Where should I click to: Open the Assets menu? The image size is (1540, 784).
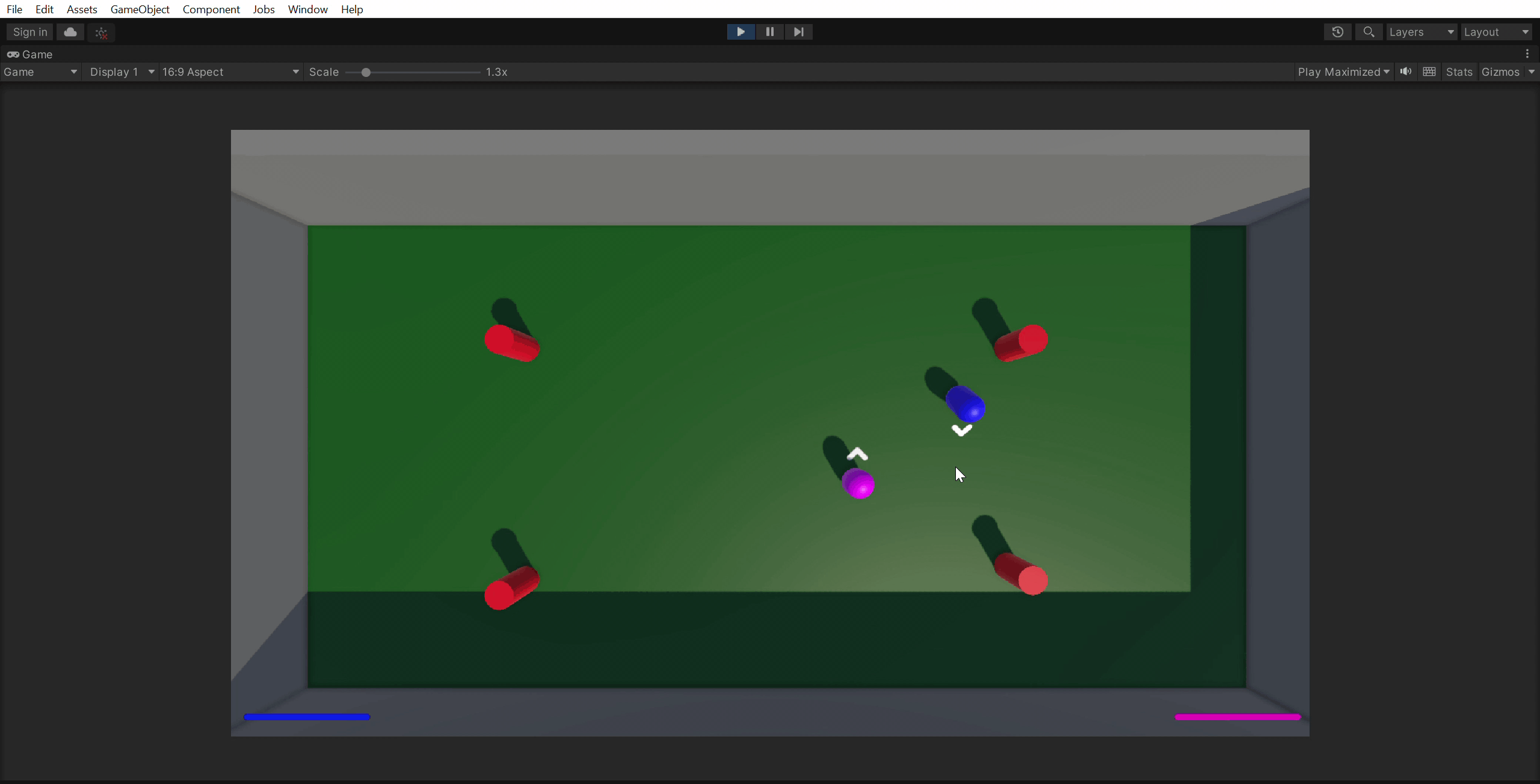coord(82,9)
